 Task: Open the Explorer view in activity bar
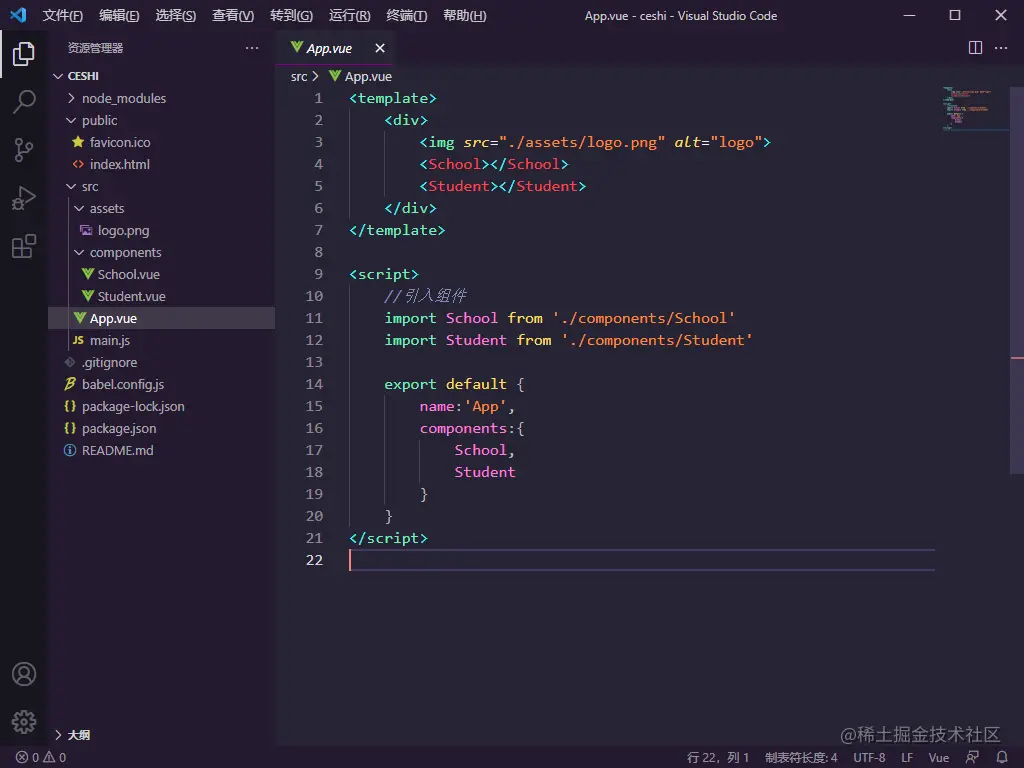(24, 54)
